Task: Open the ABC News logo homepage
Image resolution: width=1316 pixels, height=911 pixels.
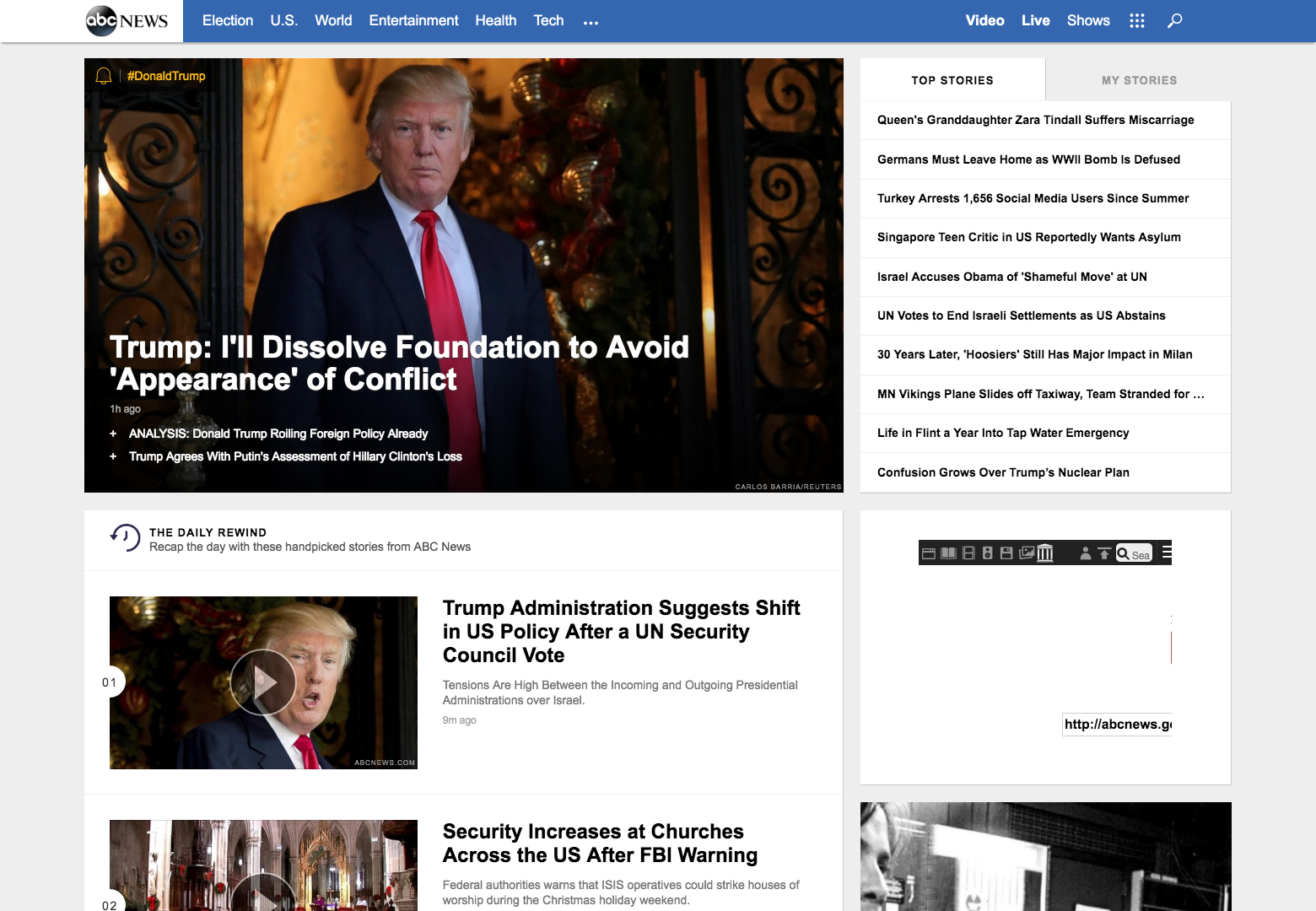Action: [x=127, y=20]
